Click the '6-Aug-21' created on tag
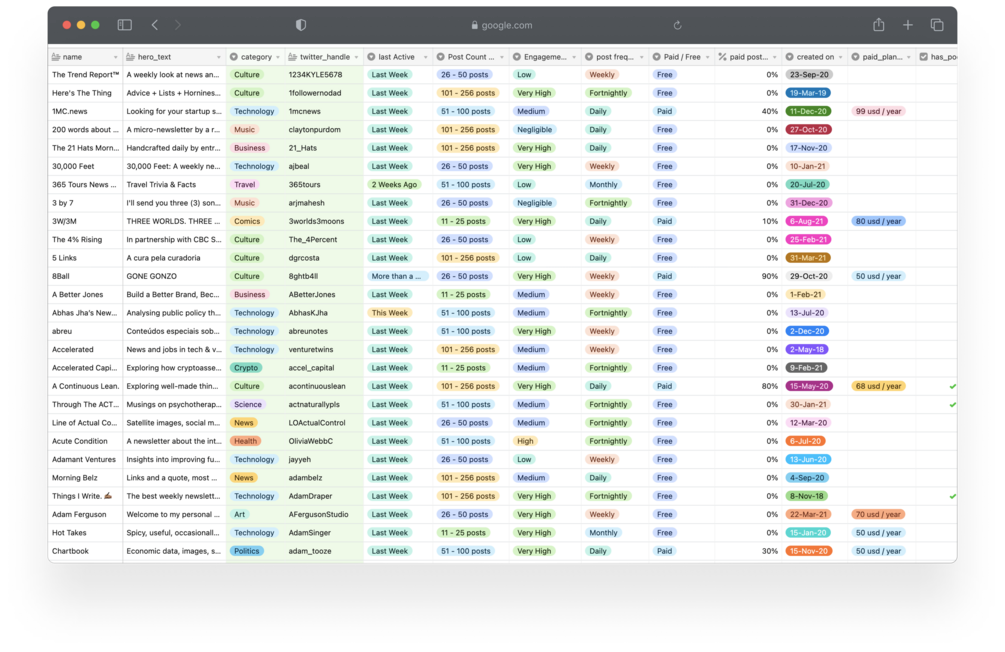1005x652 pixels. pos(806,221)
